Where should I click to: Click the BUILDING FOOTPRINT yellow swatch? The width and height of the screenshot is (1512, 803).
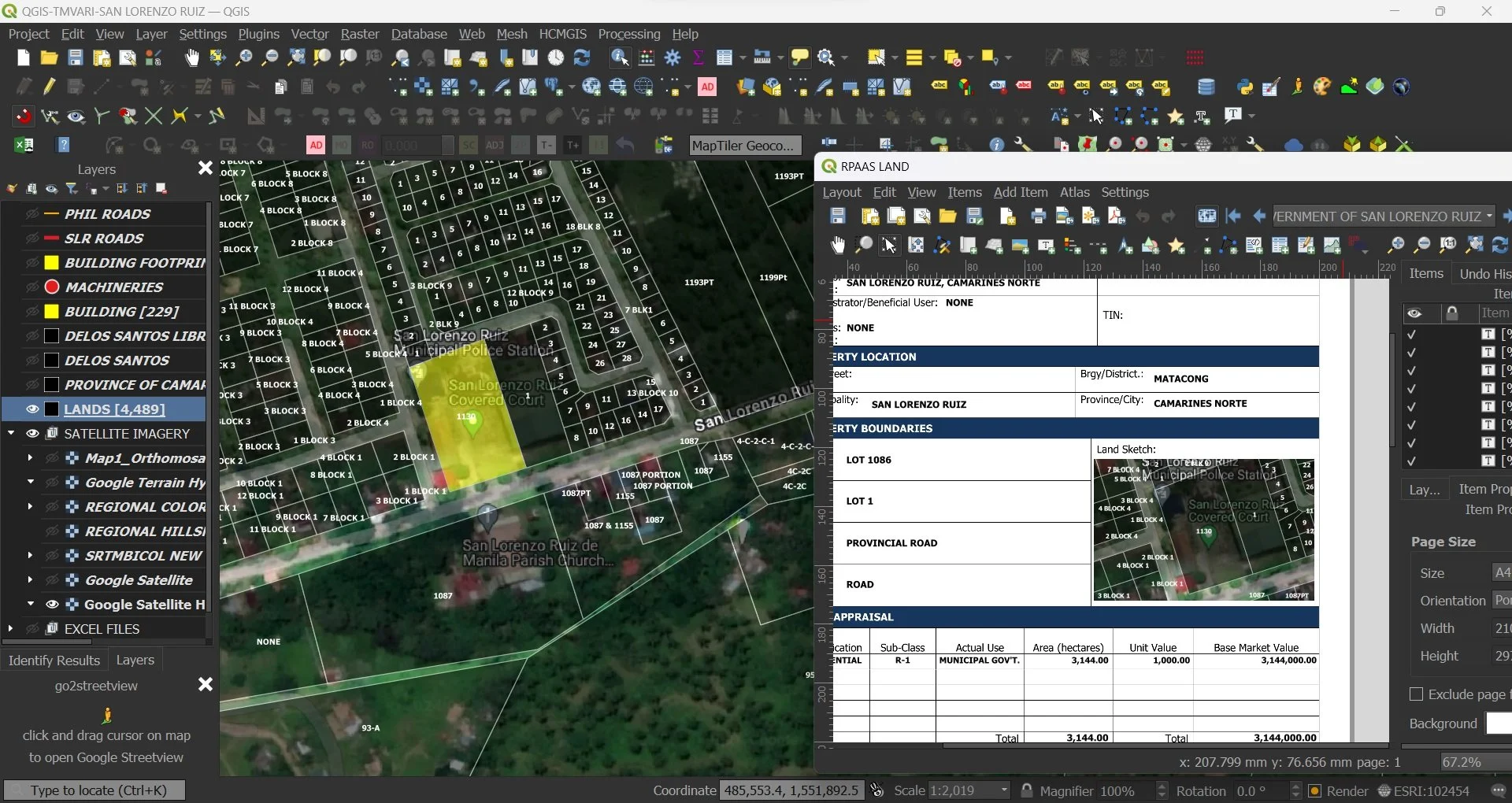click(52, 263)
